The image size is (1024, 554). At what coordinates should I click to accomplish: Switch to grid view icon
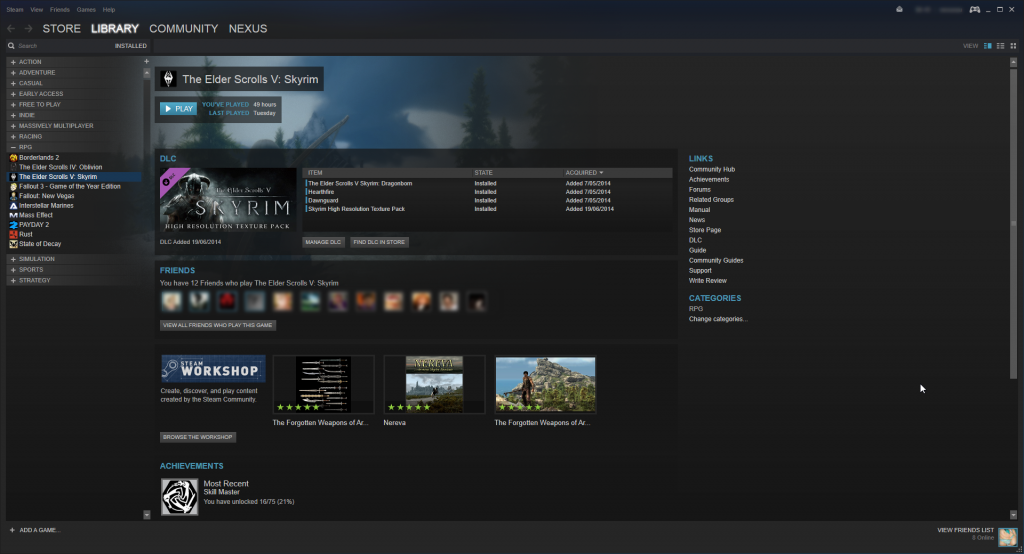tap(1013, 46)
